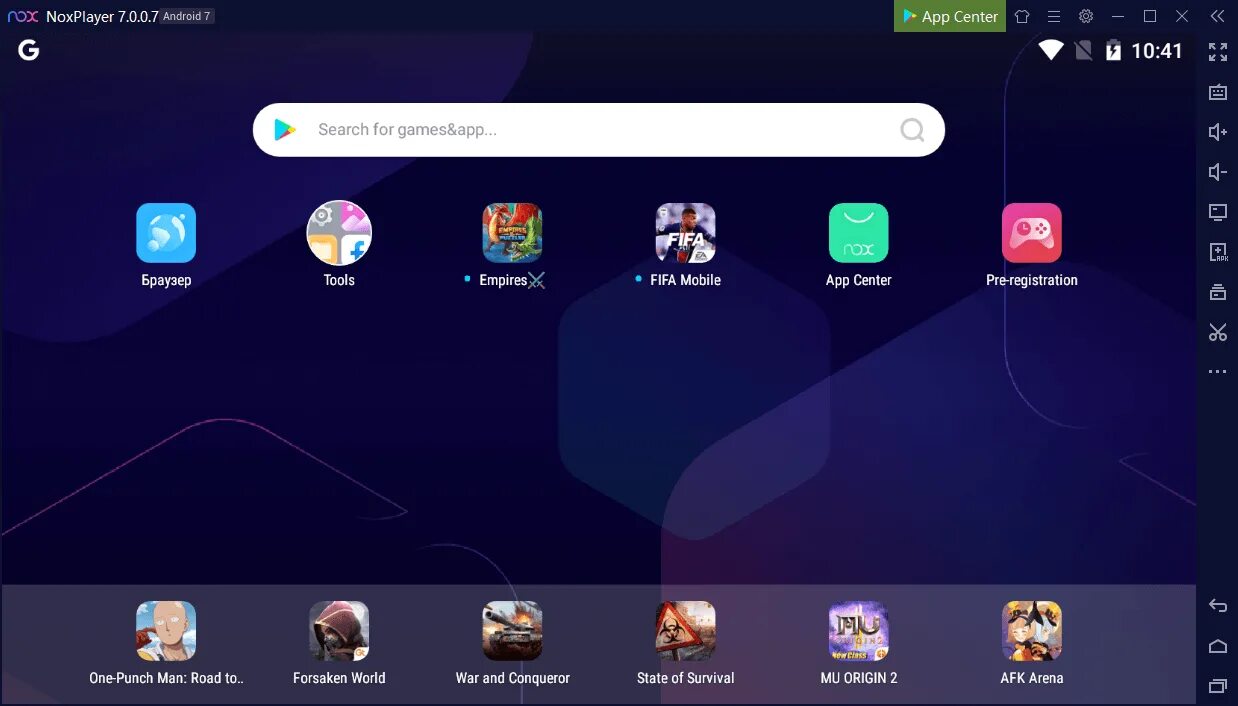Open NoxPlayer system settings gear

(x=1086, y=16)
